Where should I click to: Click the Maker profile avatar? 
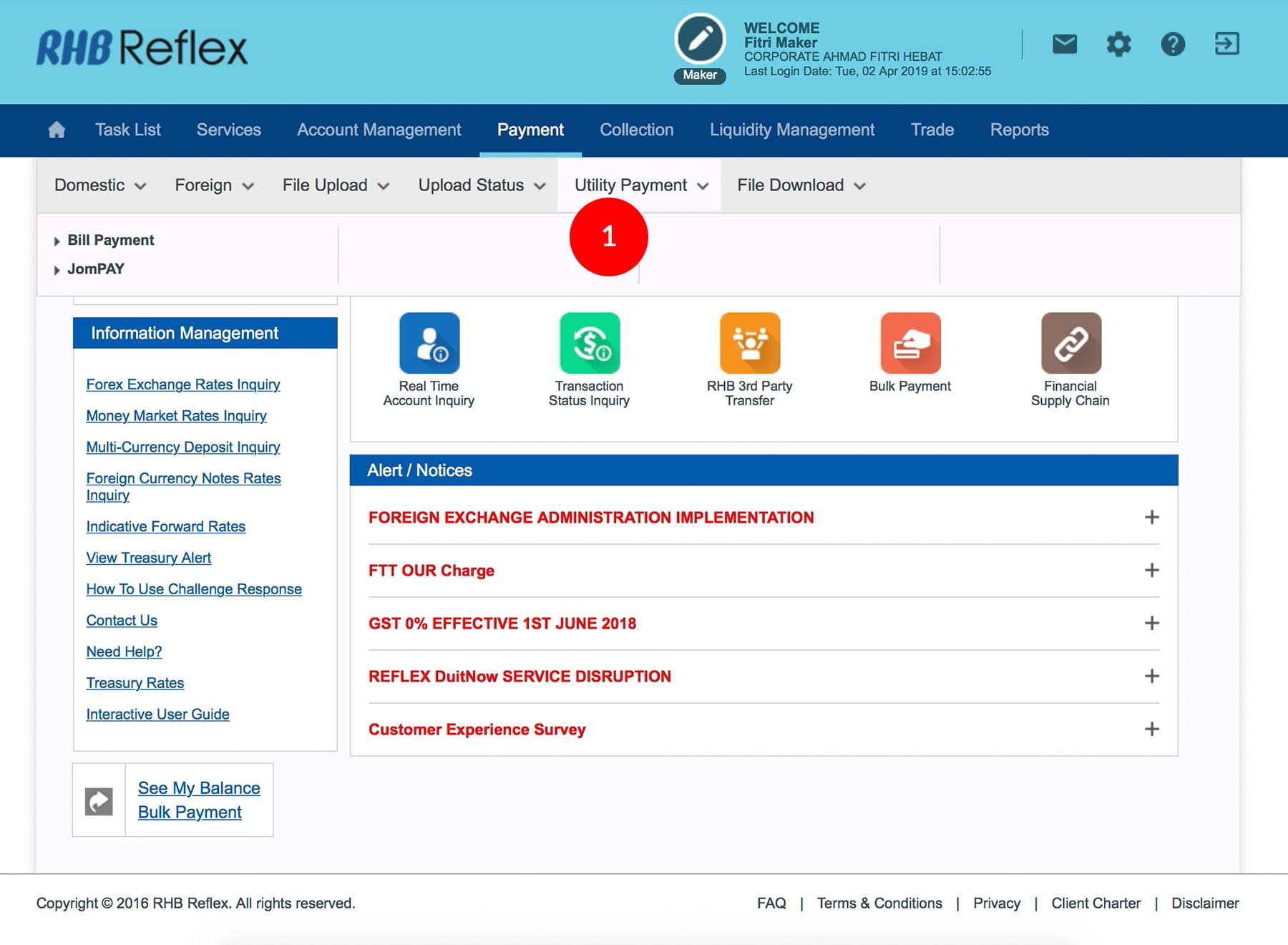700,40
